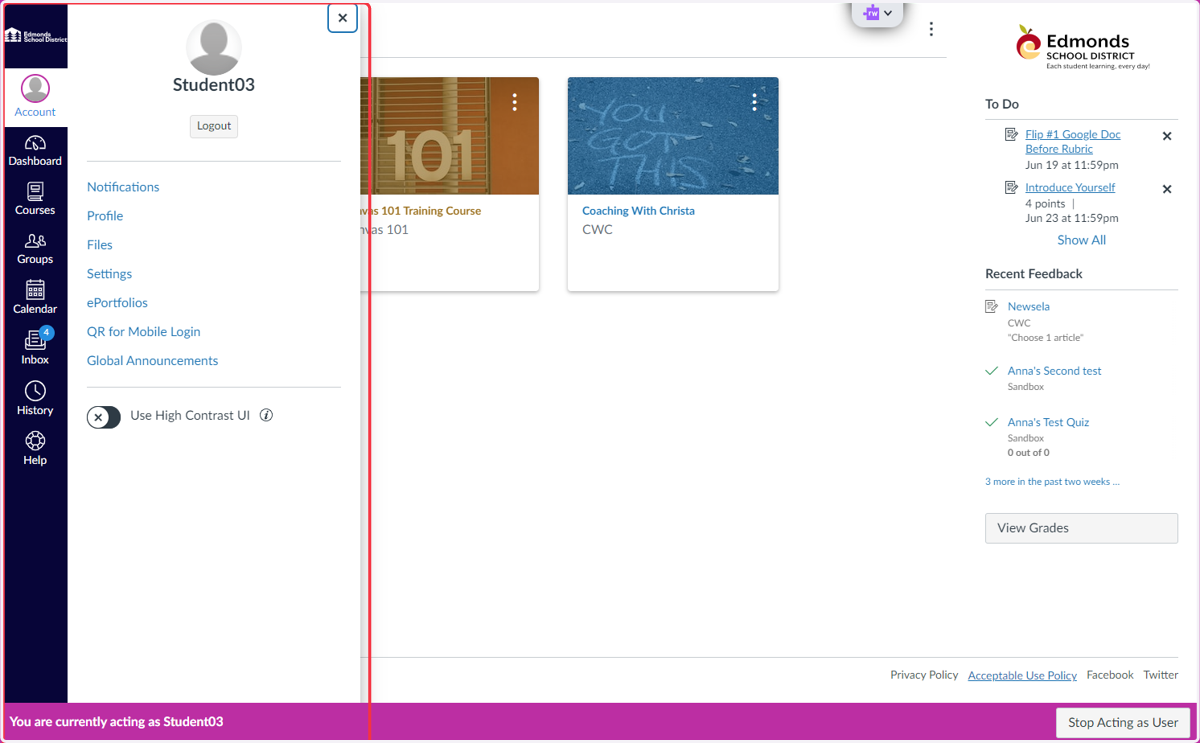Go to Dashboard in global navigation
Image resolution: width=1200 pixels, height=743 pixels.
pos(35,151)
